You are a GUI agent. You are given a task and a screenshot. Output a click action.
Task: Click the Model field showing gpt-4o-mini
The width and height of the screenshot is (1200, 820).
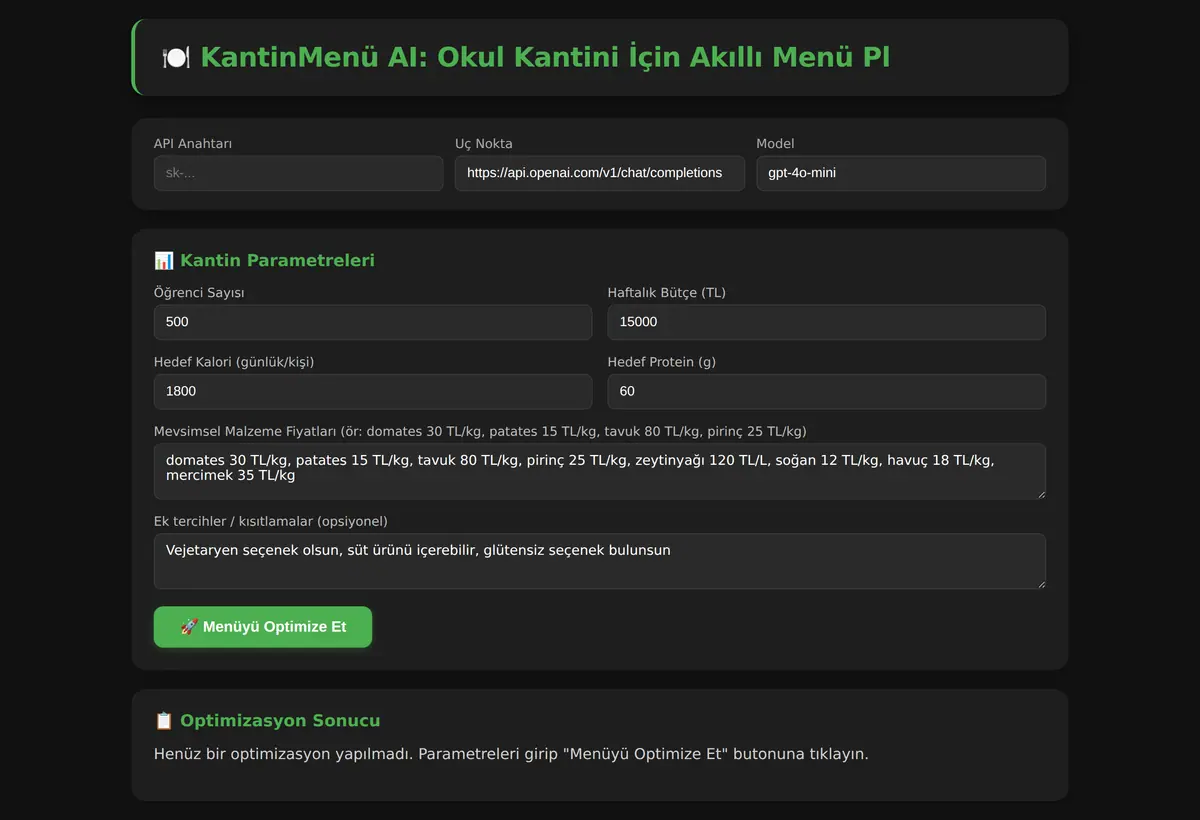(x=901, y=173)
